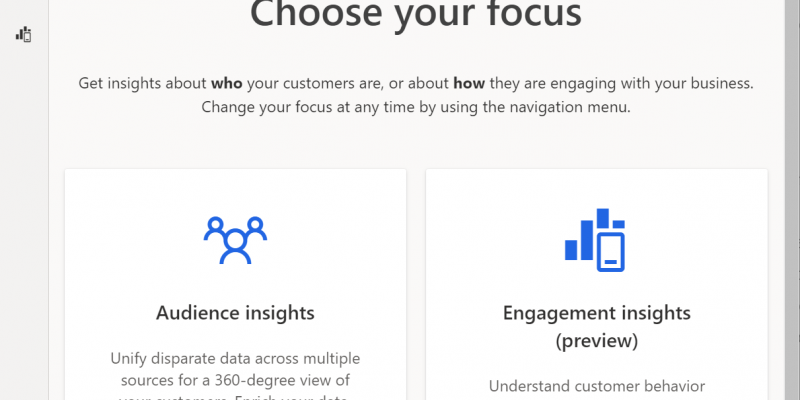
Task: Click the Engagement insights bar chart icon
Action: pos(595,240)
